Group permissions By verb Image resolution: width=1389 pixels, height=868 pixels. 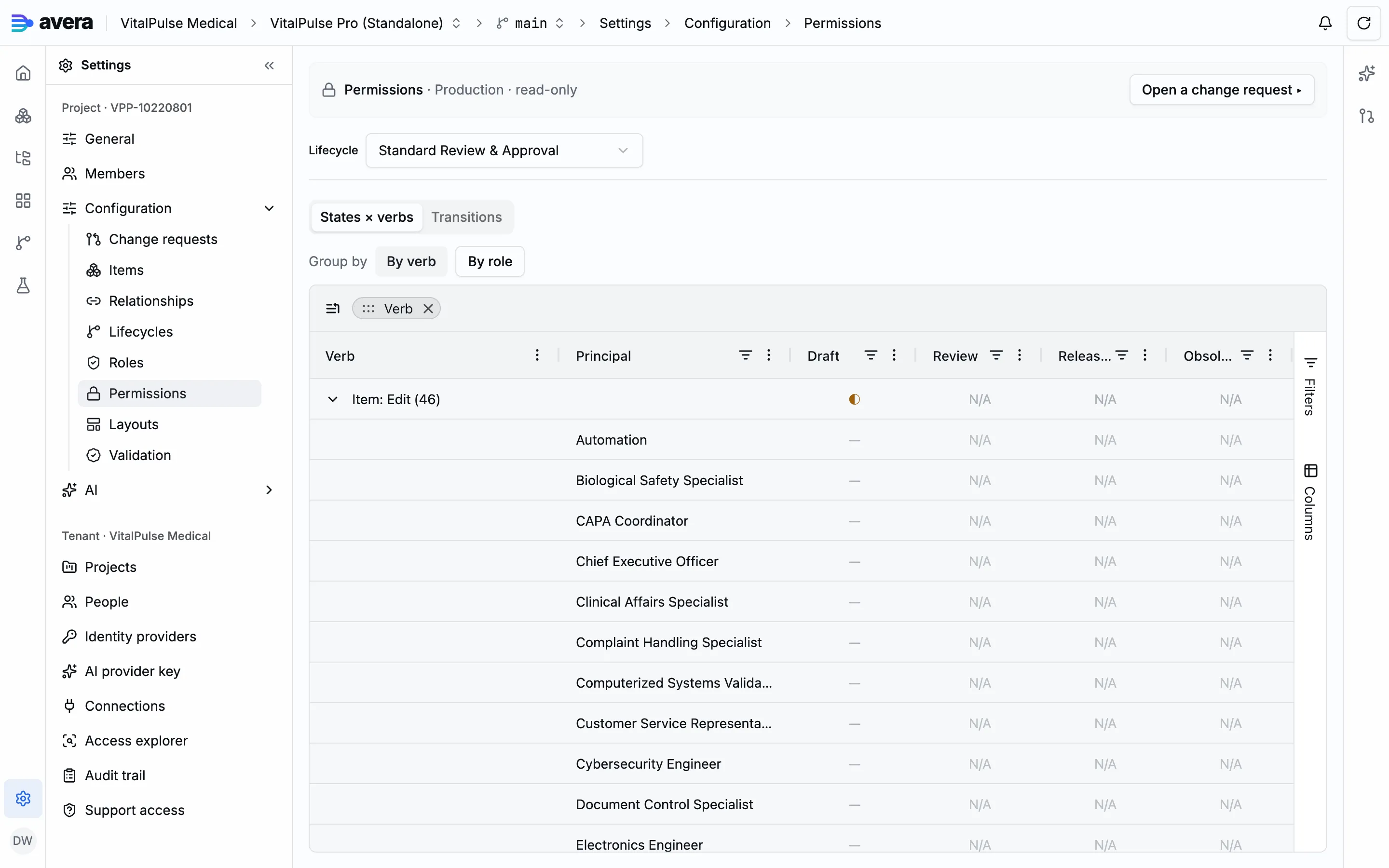[411, 261]
